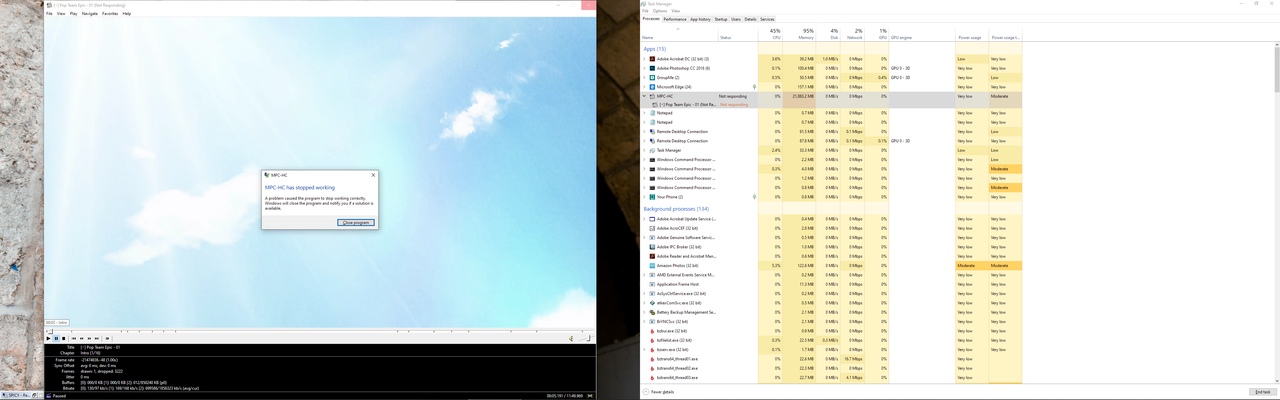
Task: Select the bzfilelist.exe process row
Action: [832, 340]
